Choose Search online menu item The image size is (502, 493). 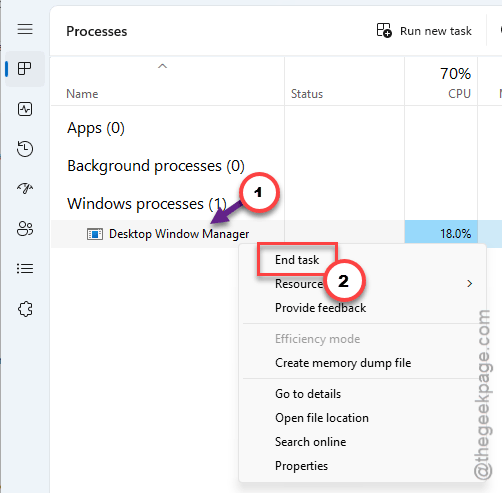310,442
